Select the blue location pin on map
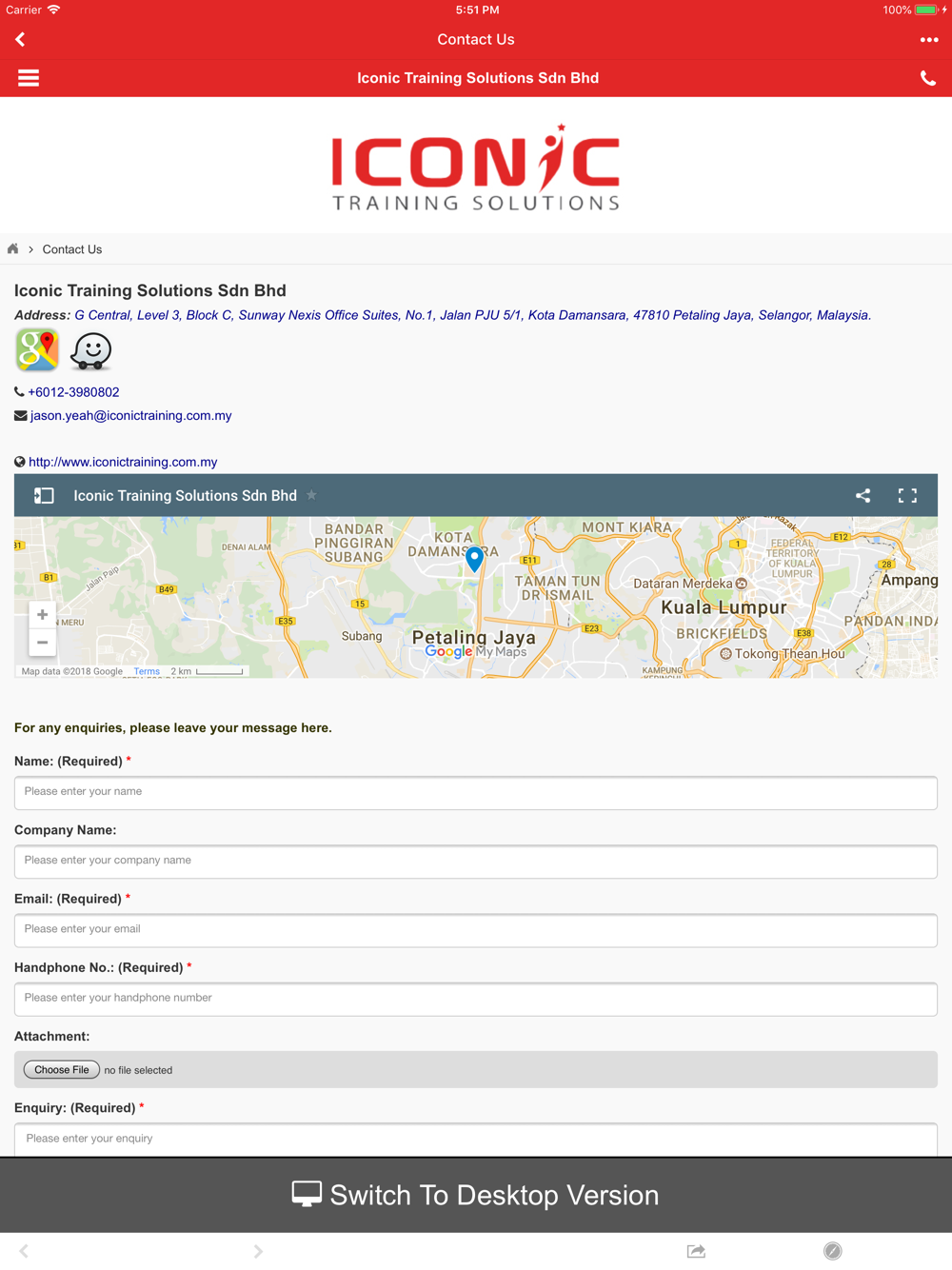Image resolution: width=952 pixels, height=1270 pixels. coord(474,560)
